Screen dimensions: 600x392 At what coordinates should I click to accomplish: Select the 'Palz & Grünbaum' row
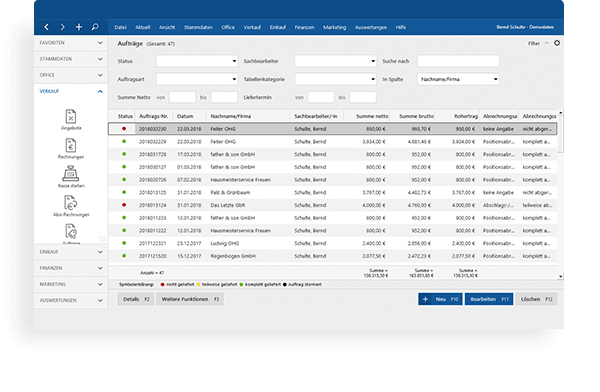click(333, 192)
